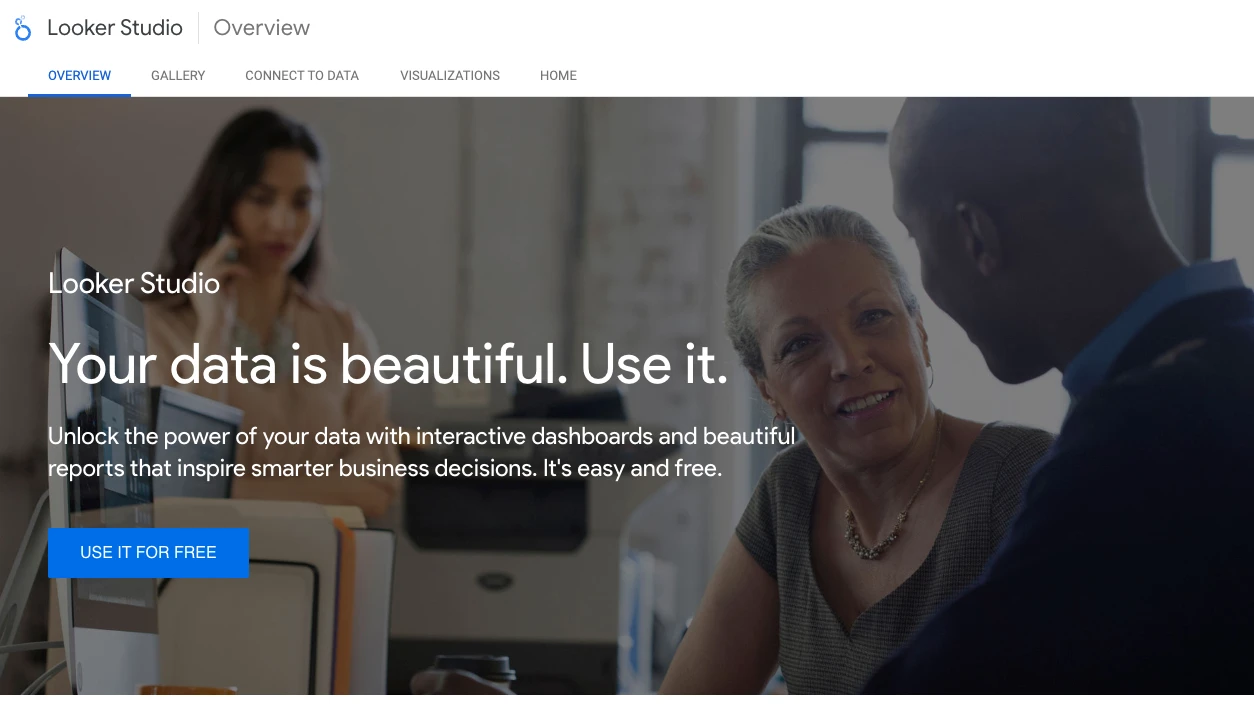Click the Looker Studio wordmark in header
Image resolution: width=1254 pixels, height=713 pixels.
point(115,28)
